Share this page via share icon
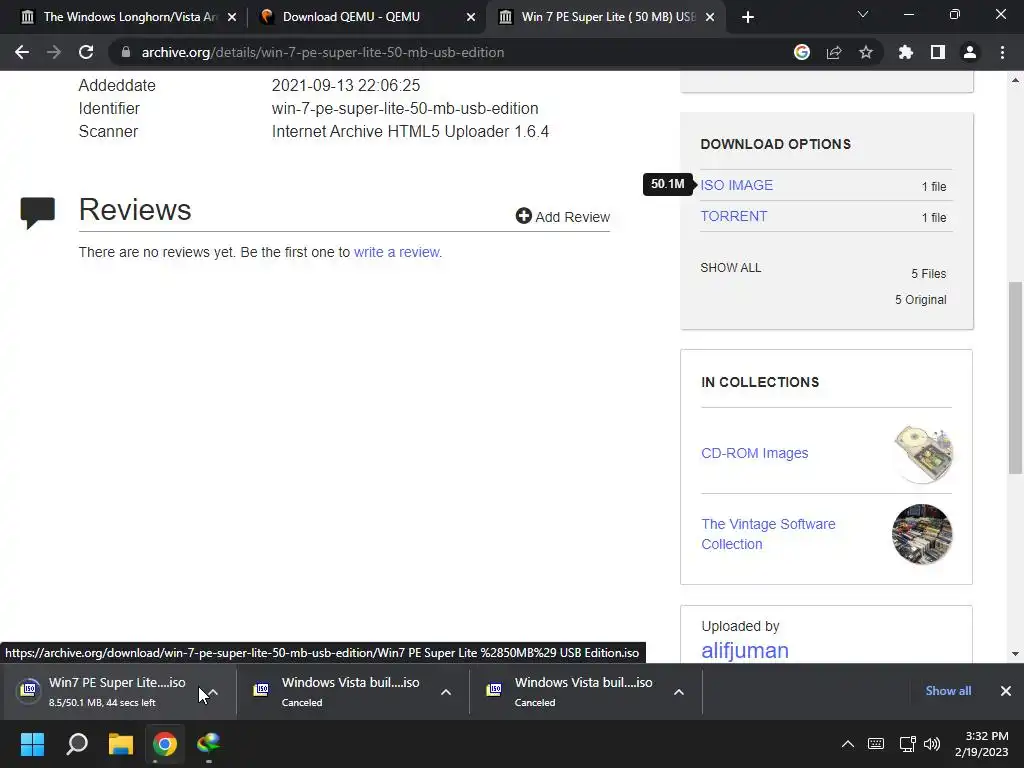The height and width of the screenshot is (768, 1024). point(834,52)
